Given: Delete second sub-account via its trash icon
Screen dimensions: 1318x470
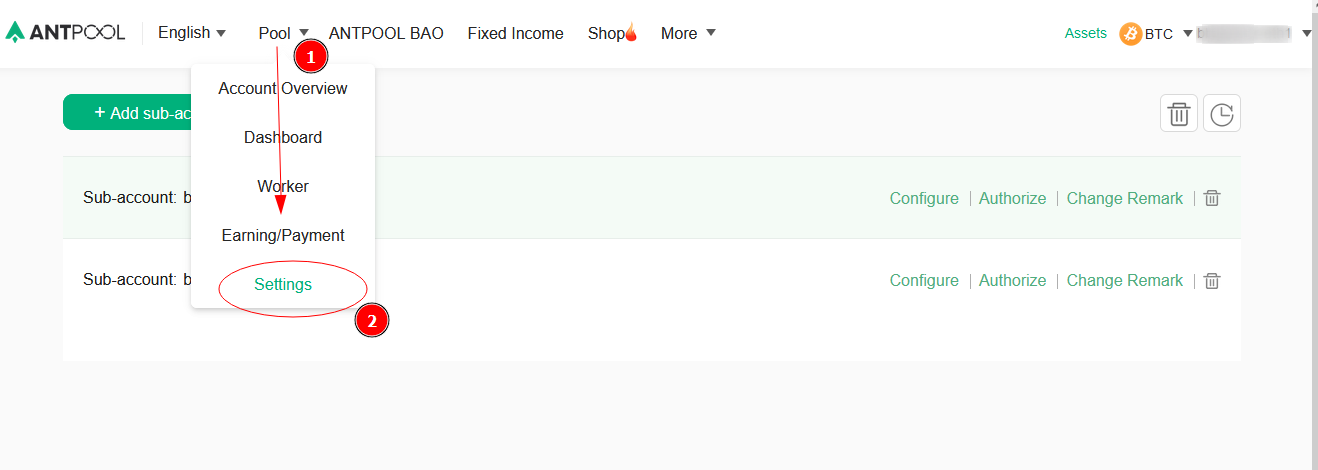Looking at the screenshot, I should pos(1212,281).
